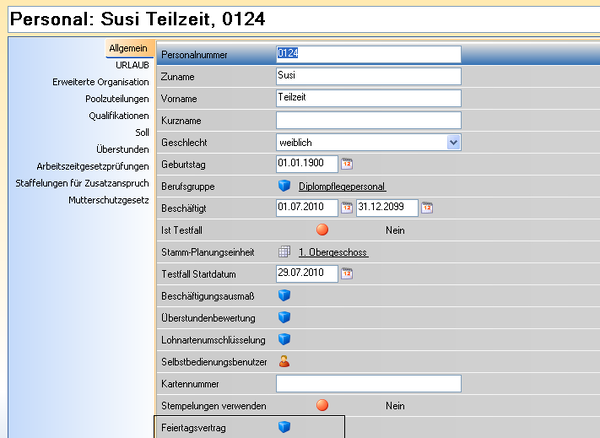This screenshot has width=600, height=438.
Task: Open the URLAUB section
Action: tap(132, 64)
